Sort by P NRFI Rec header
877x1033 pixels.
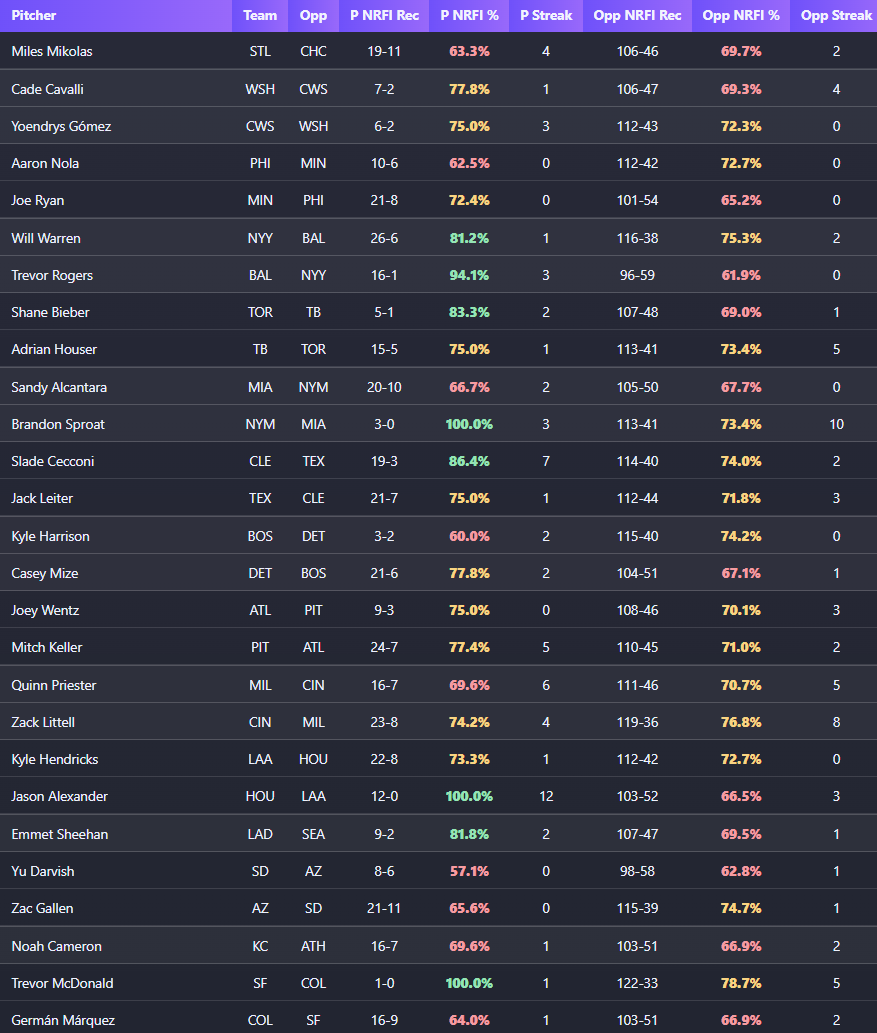tap(384, 15)
